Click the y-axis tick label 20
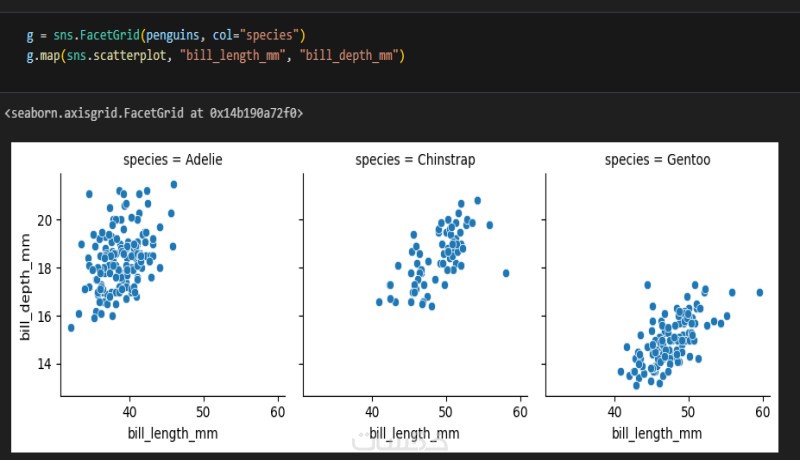The width and height of the screenshot is (800, 460). coord(46,220)
